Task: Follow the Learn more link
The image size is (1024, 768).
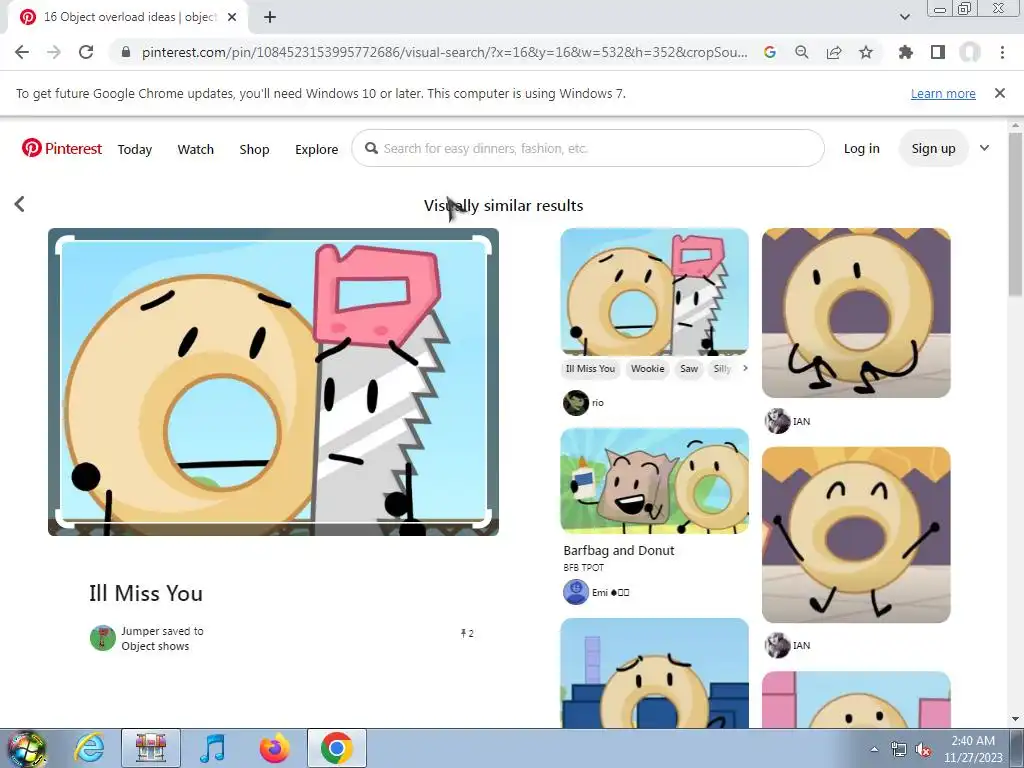Action: 943,93
